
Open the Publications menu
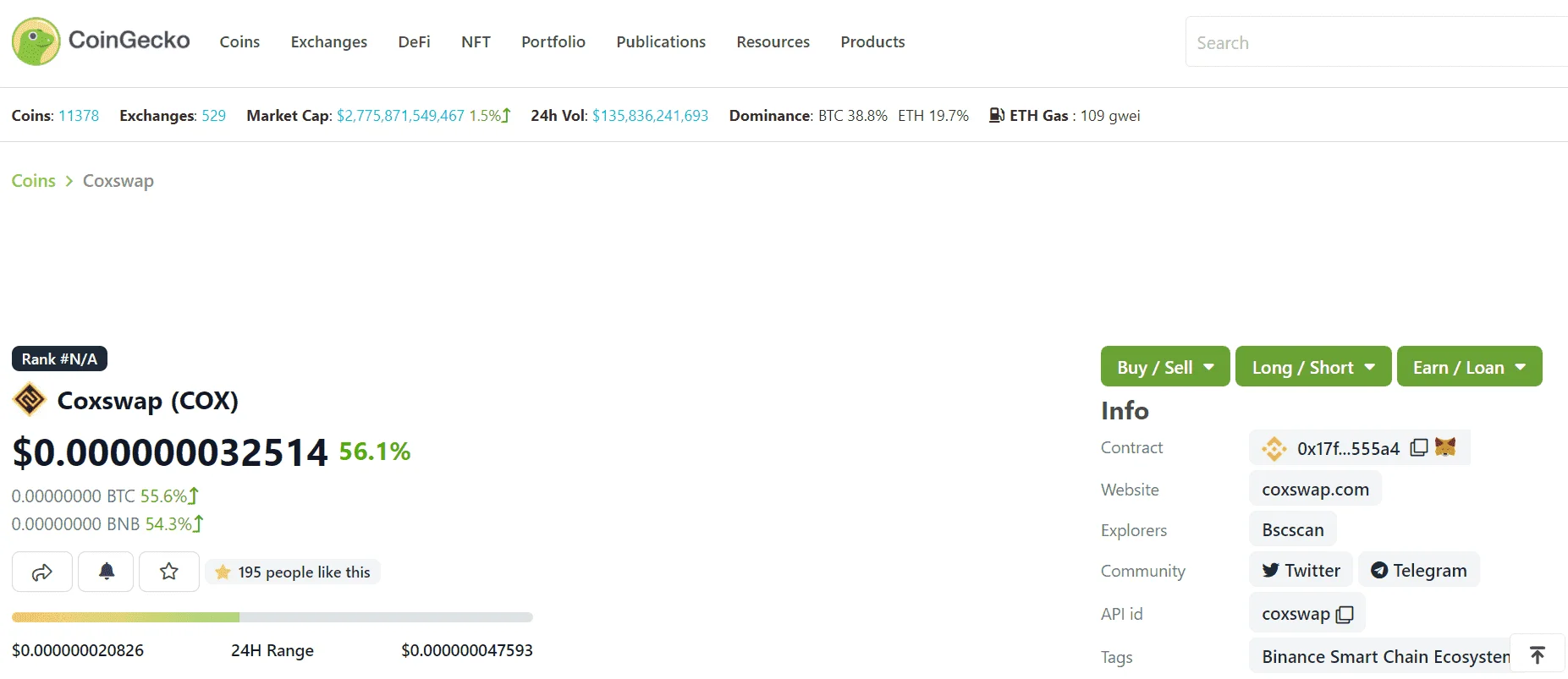(661, 41)
